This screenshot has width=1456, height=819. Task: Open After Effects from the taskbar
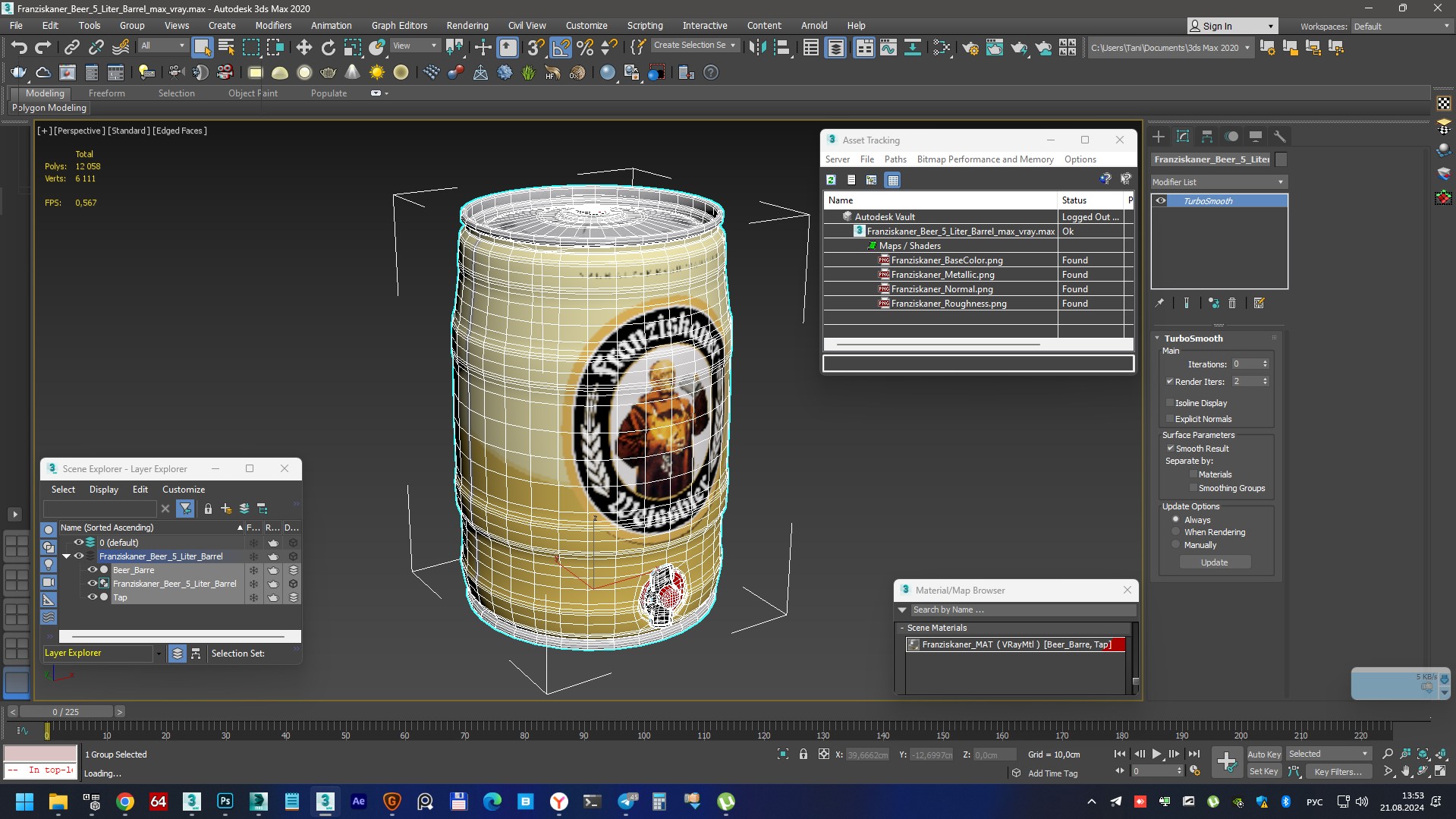click(x=359, y=801)
